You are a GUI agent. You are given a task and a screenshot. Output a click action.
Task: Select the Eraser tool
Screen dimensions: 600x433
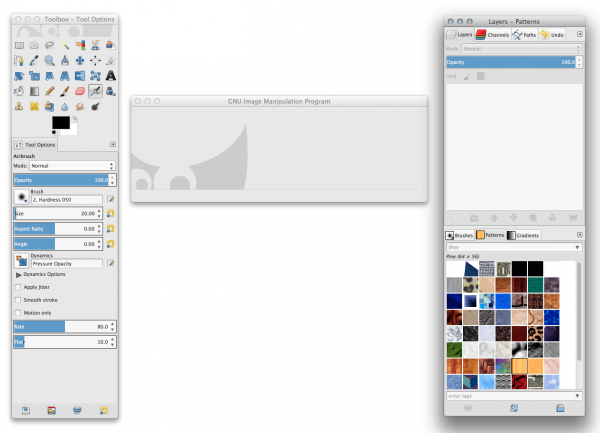(80, 91)
